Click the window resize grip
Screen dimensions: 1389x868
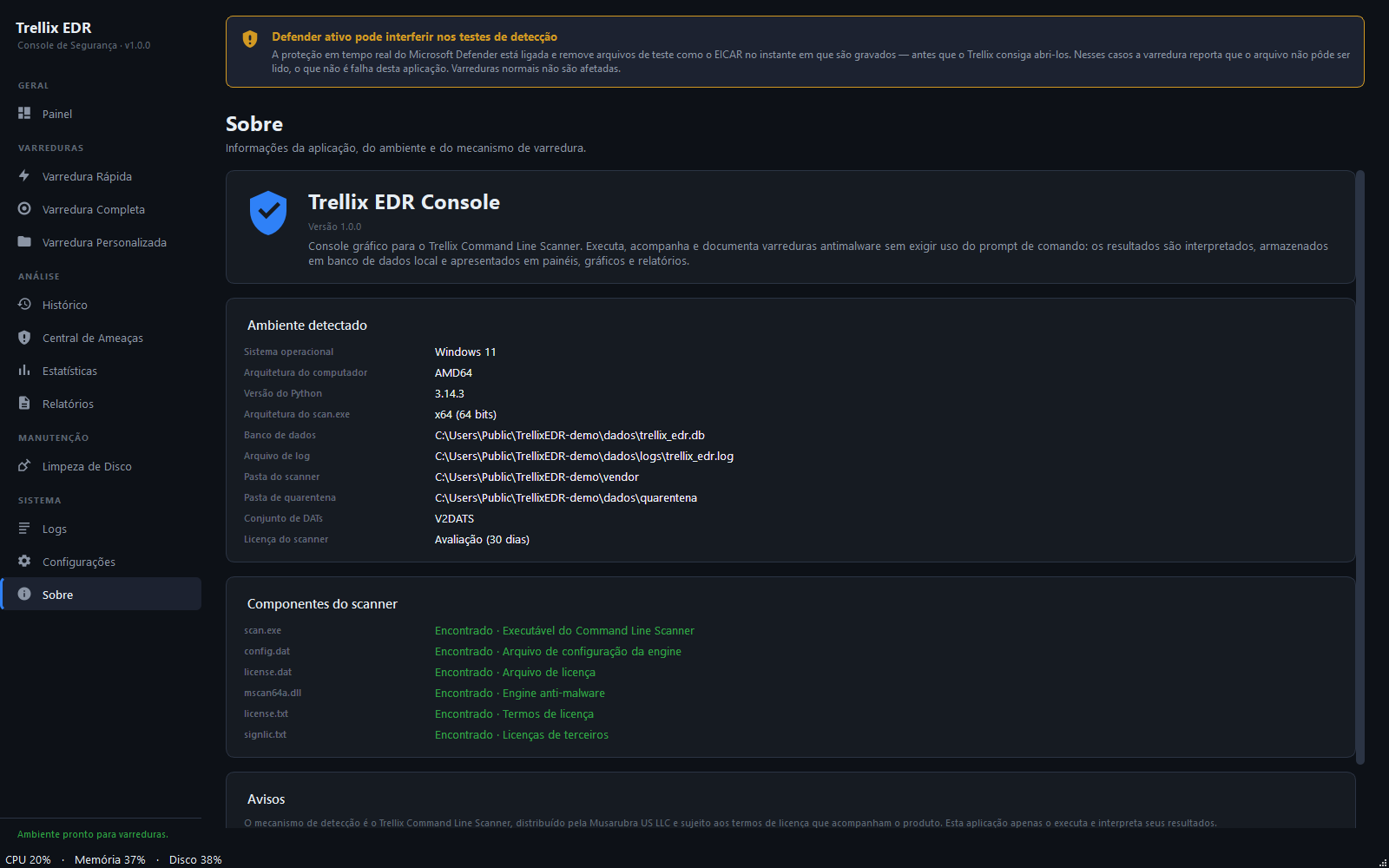coord(1383,862)
